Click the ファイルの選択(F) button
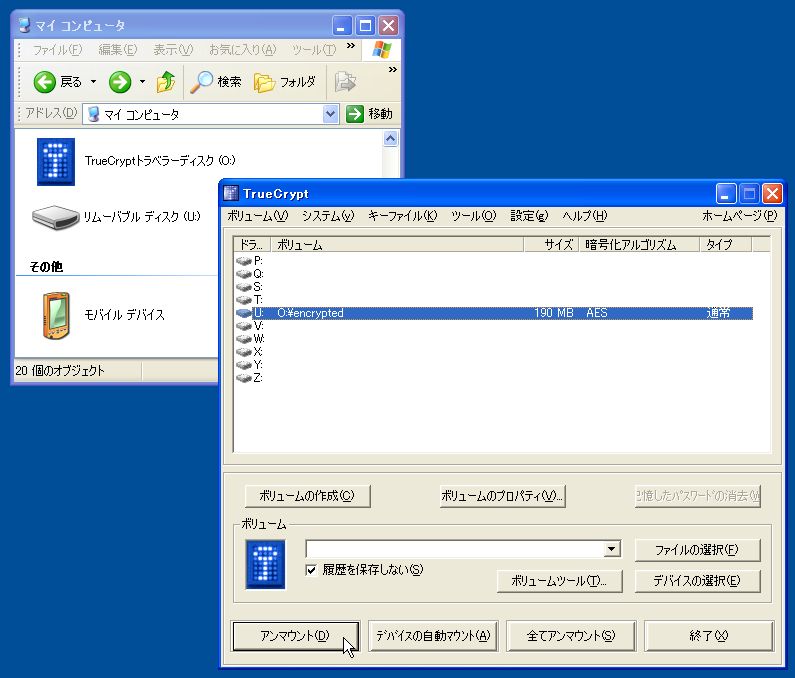Image resolution: width=795 pixels, height=678 pixels. point(697,550)
